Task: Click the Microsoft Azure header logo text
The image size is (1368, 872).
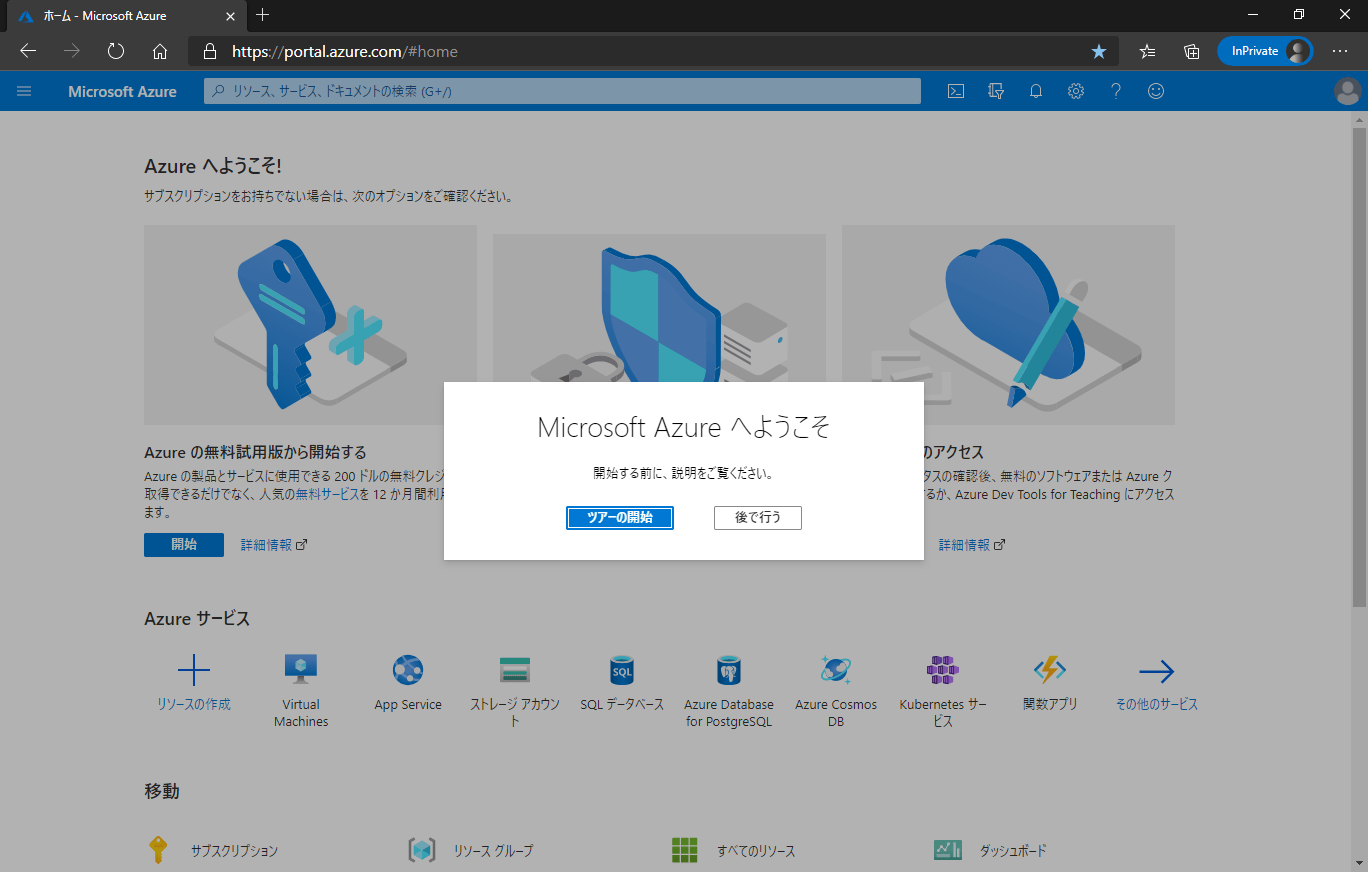Action: pos(122,91)
